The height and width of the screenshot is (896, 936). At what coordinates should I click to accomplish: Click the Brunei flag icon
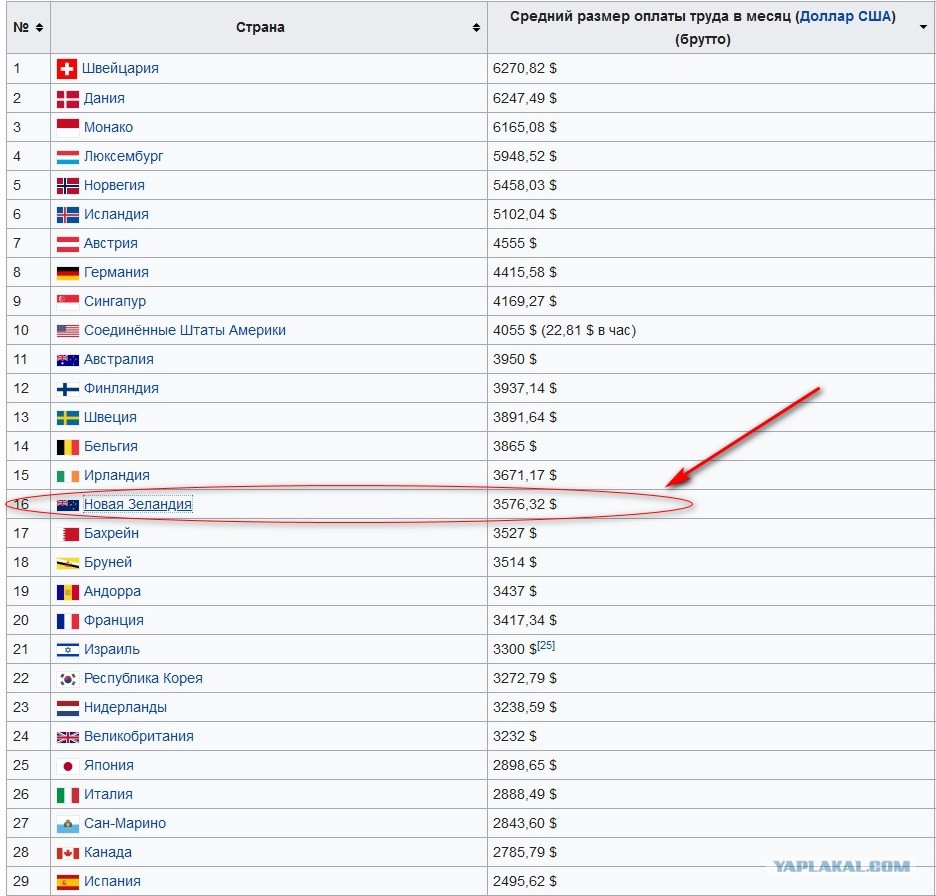67,563
